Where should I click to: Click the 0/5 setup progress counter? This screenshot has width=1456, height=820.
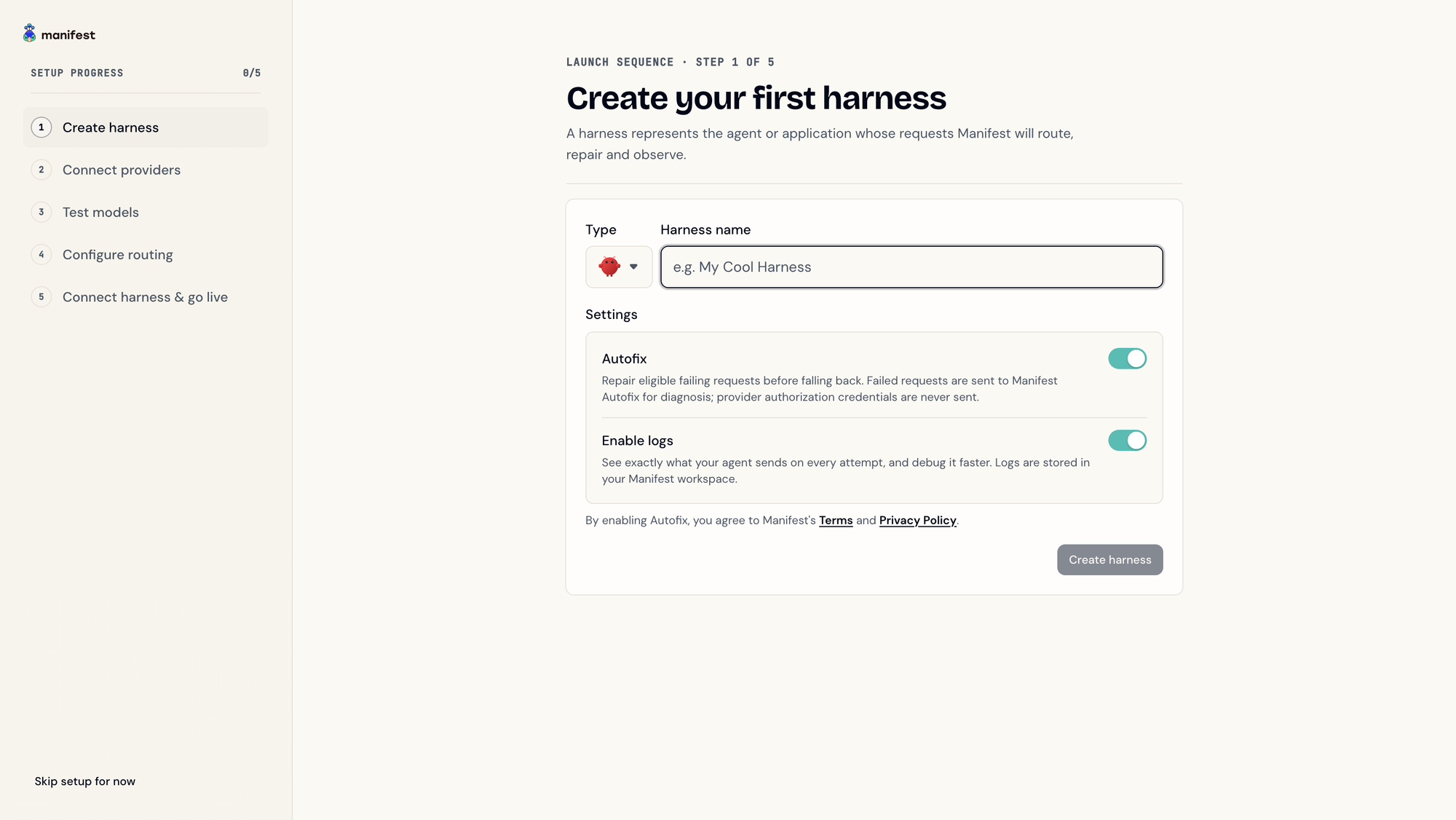point(252,73)
